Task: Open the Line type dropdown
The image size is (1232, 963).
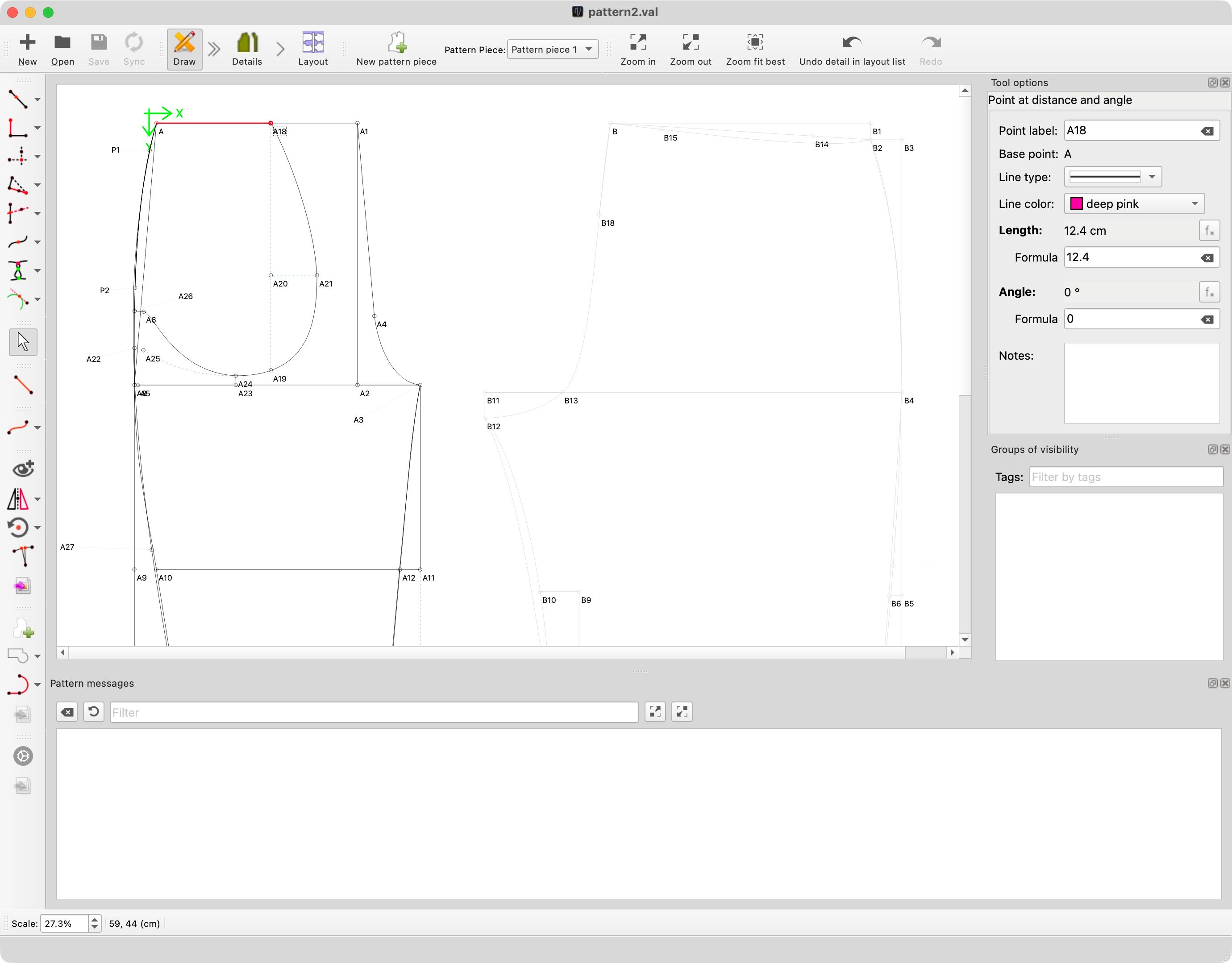Action: pyautogui.click(x=1112, y=177)
